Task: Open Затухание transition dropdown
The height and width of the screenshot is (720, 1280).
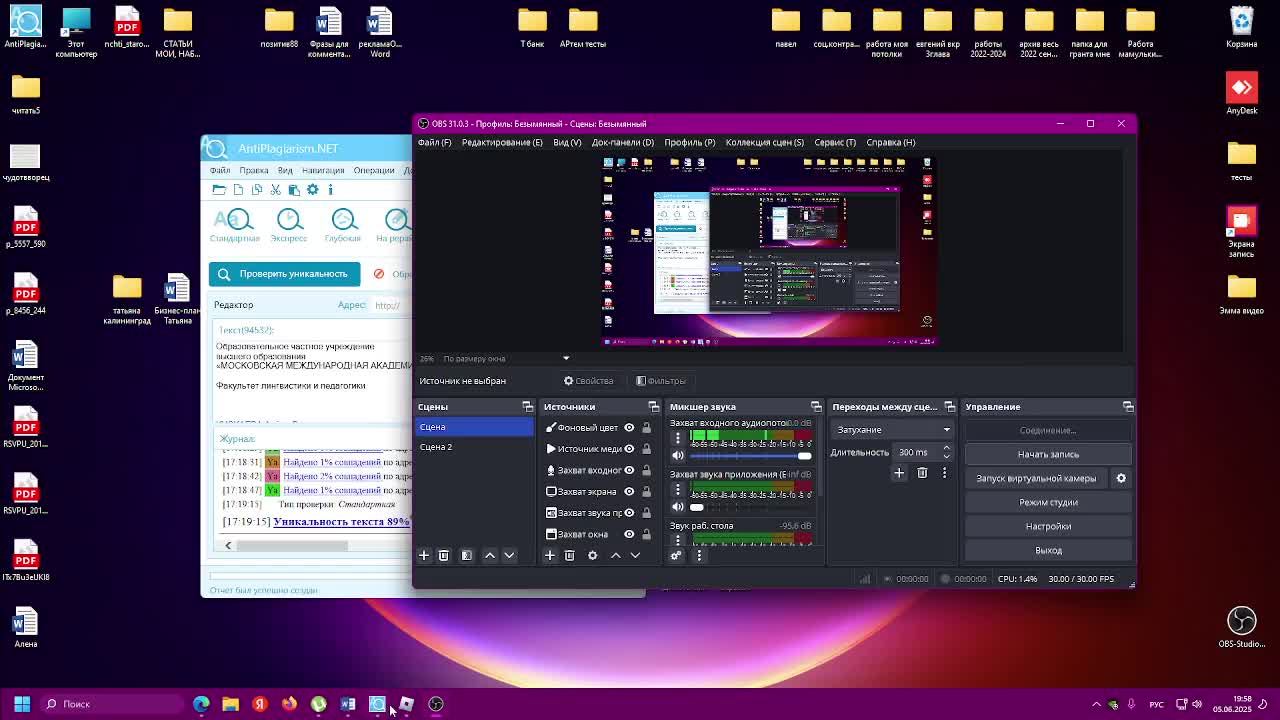Action: [x=892, y=430]
